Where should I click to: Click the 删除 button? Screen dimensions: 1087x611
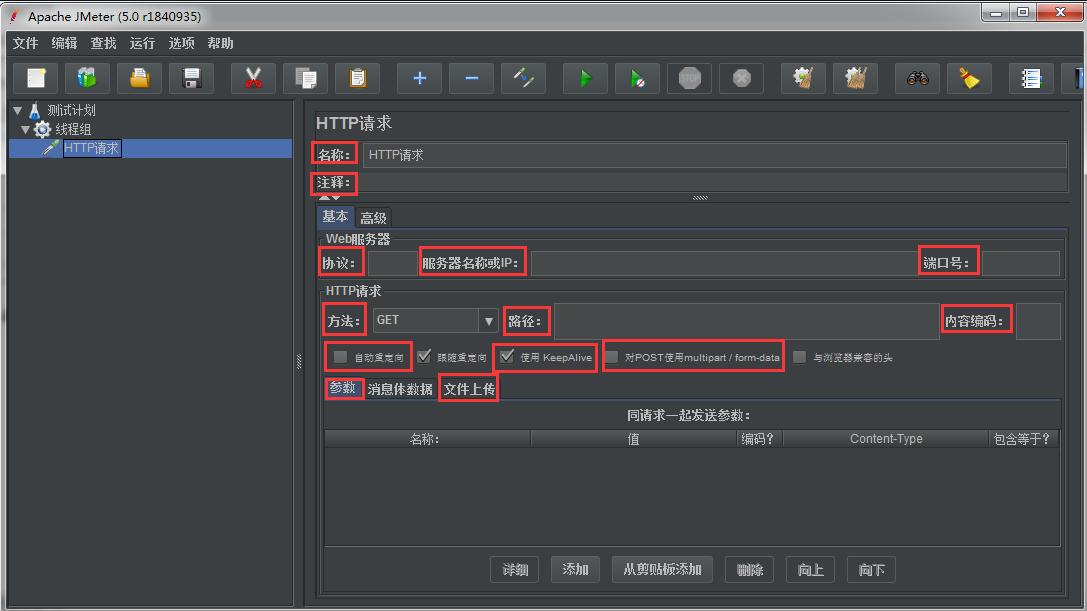click(x=750, y=569)
